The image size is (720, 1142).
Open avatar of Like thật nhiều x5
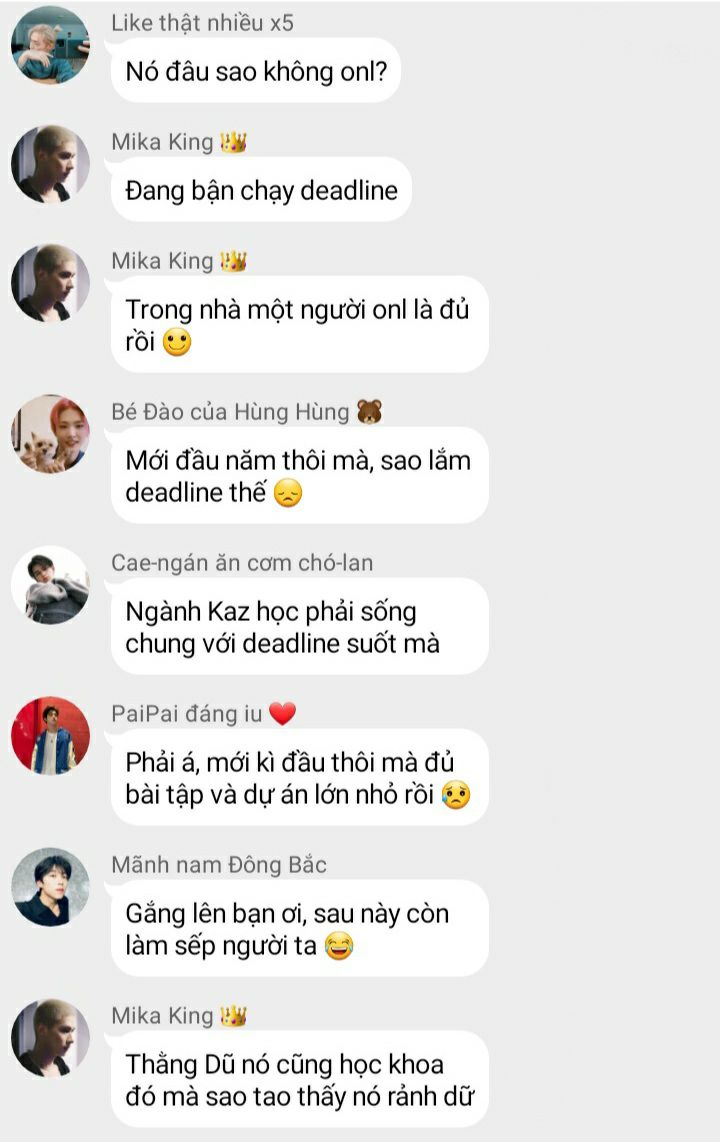(50, 45)
